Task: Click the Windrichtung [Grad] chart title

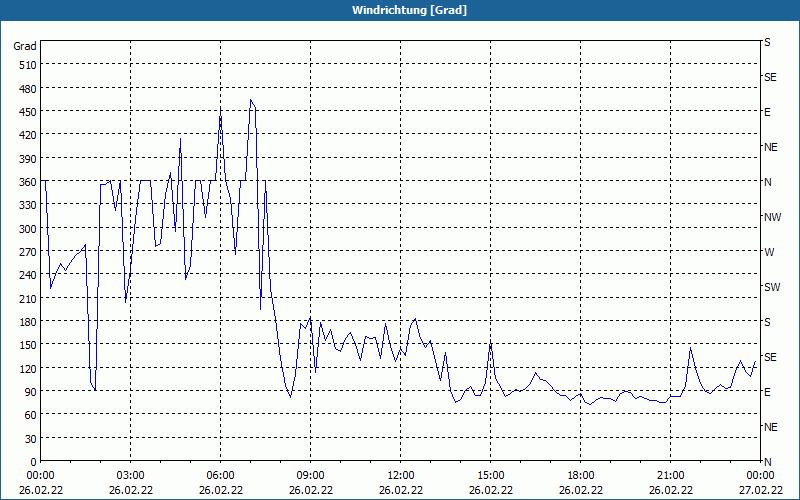Action: point(409,10)
